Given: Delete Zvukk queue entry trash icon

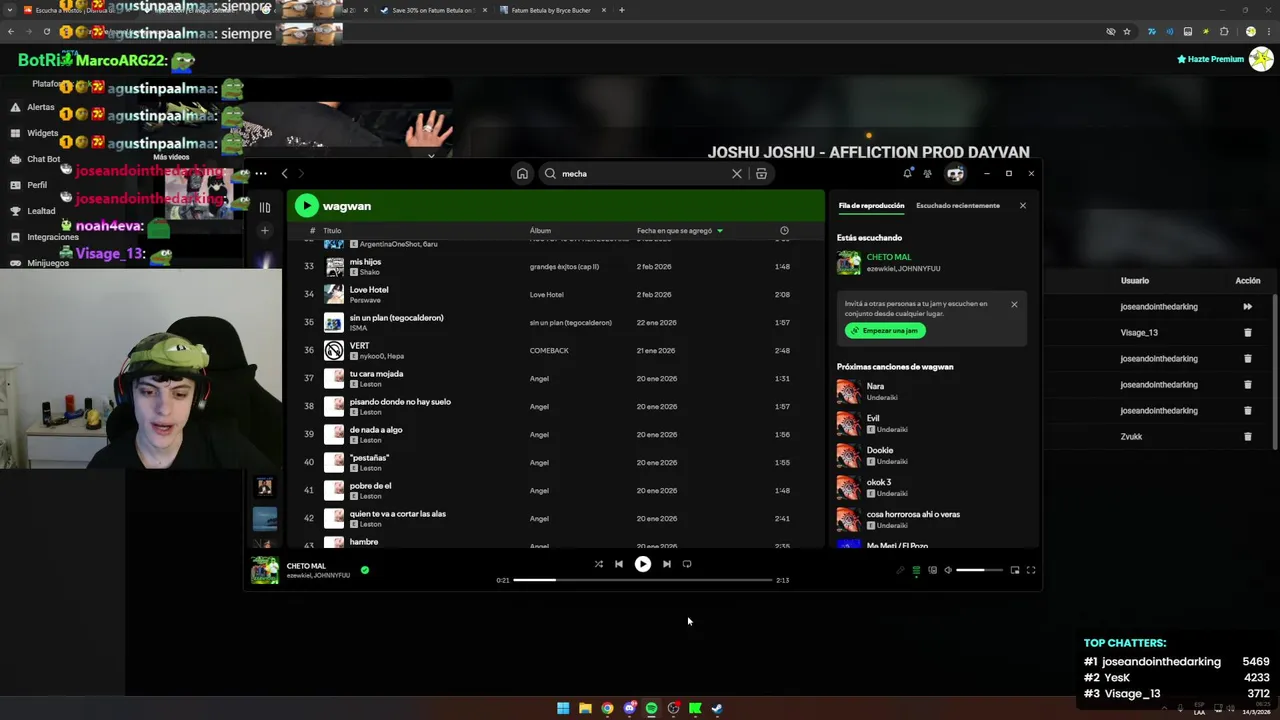Looking at the screenshot, I should click(x=1247, y=437).
